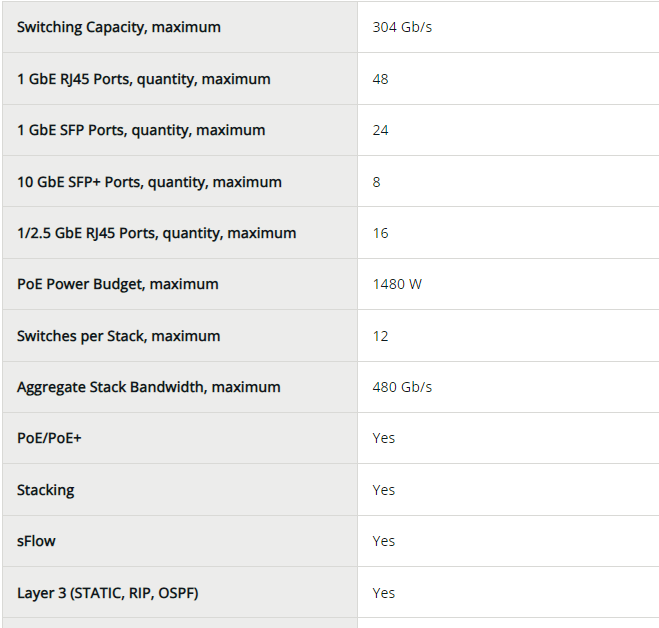Viewport: 659px width, 628px height.
Task: Click the sFlow row label
Action: (36, 541)
